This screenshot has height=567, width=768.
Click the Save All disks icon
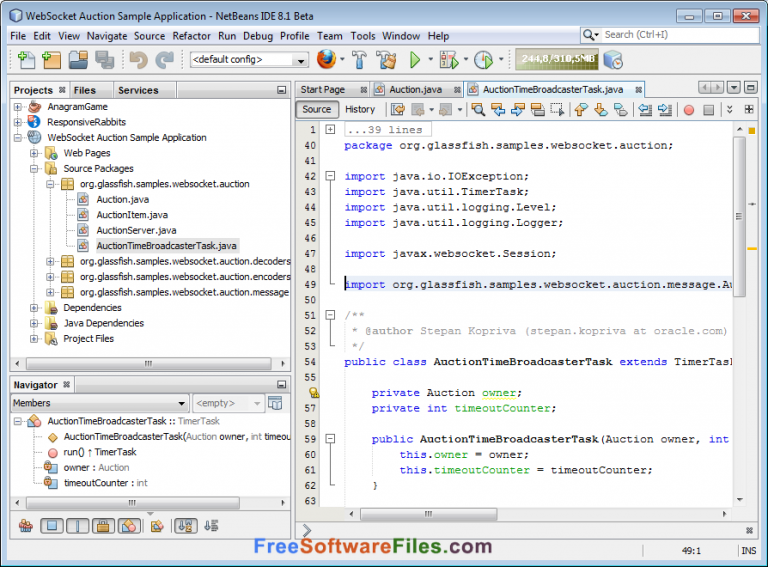click(x=104, y=60)
